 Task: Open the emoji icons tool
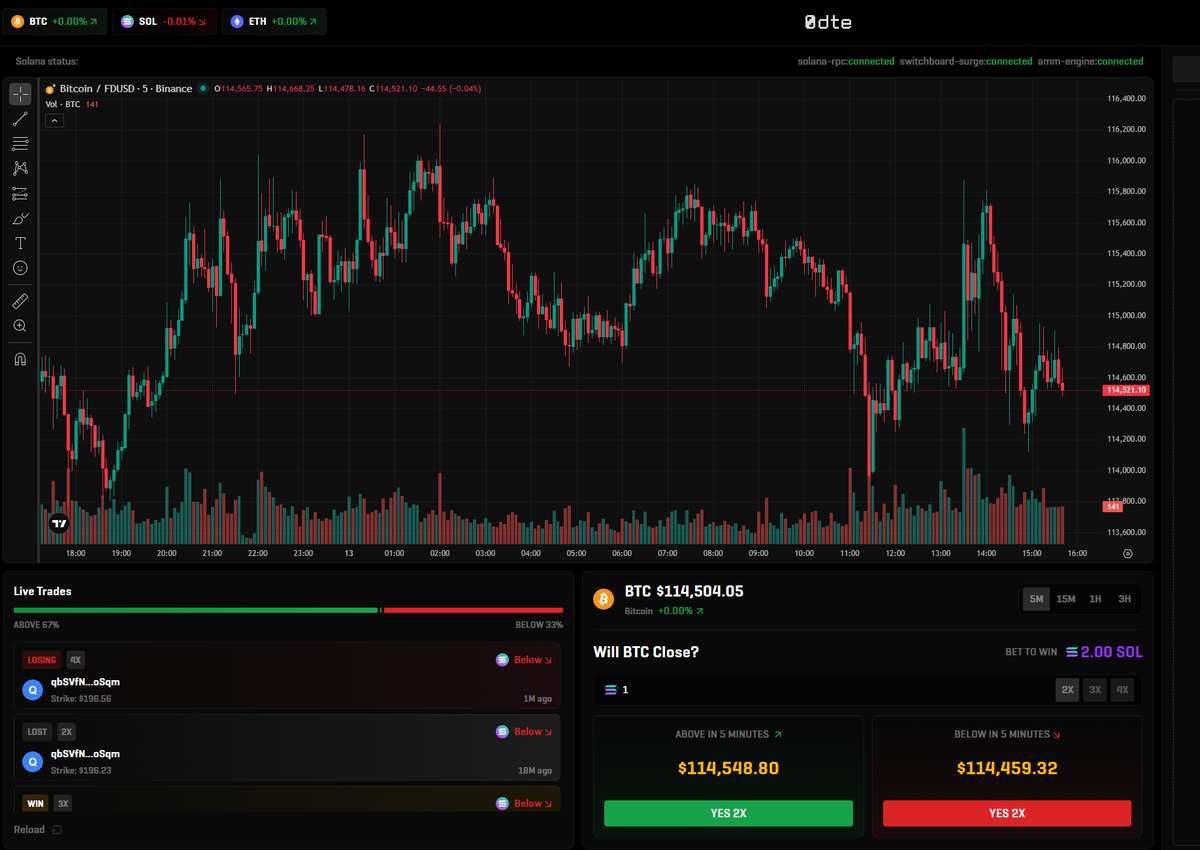[x=20, y=268]
